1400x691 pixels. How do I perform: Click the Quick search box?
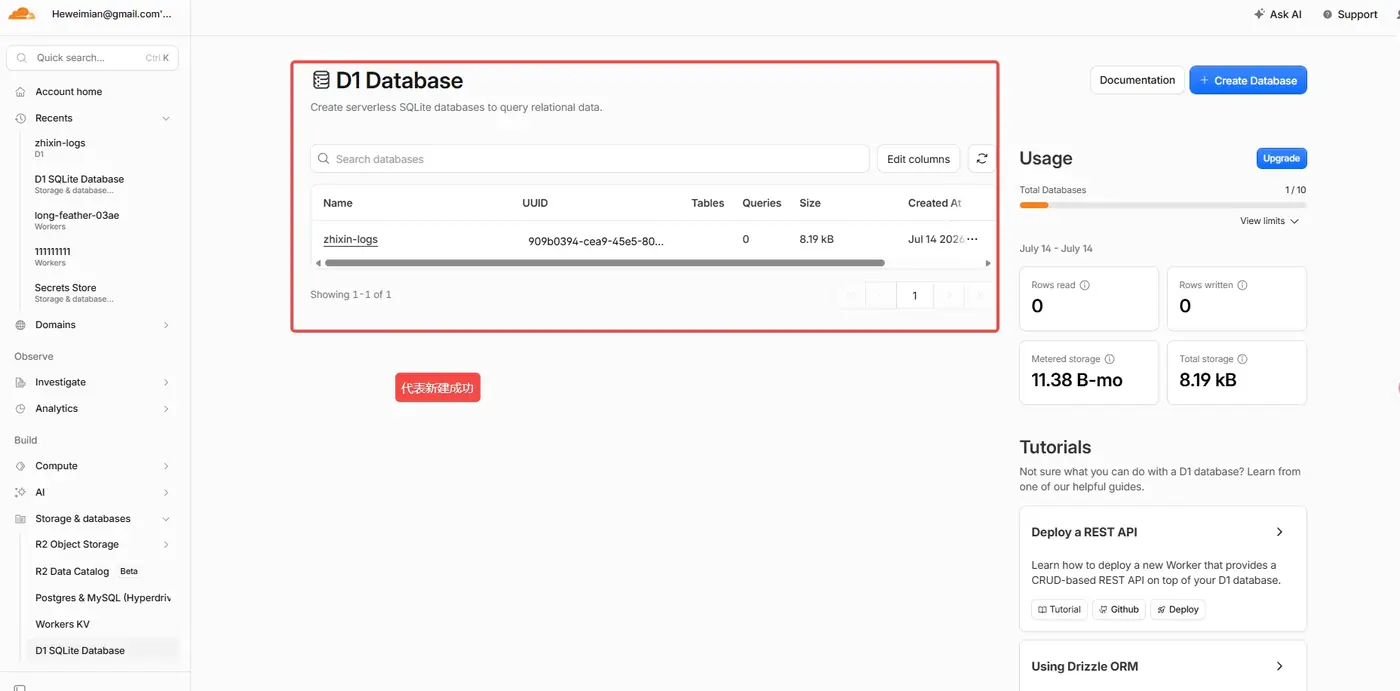(x=93, y=58)
